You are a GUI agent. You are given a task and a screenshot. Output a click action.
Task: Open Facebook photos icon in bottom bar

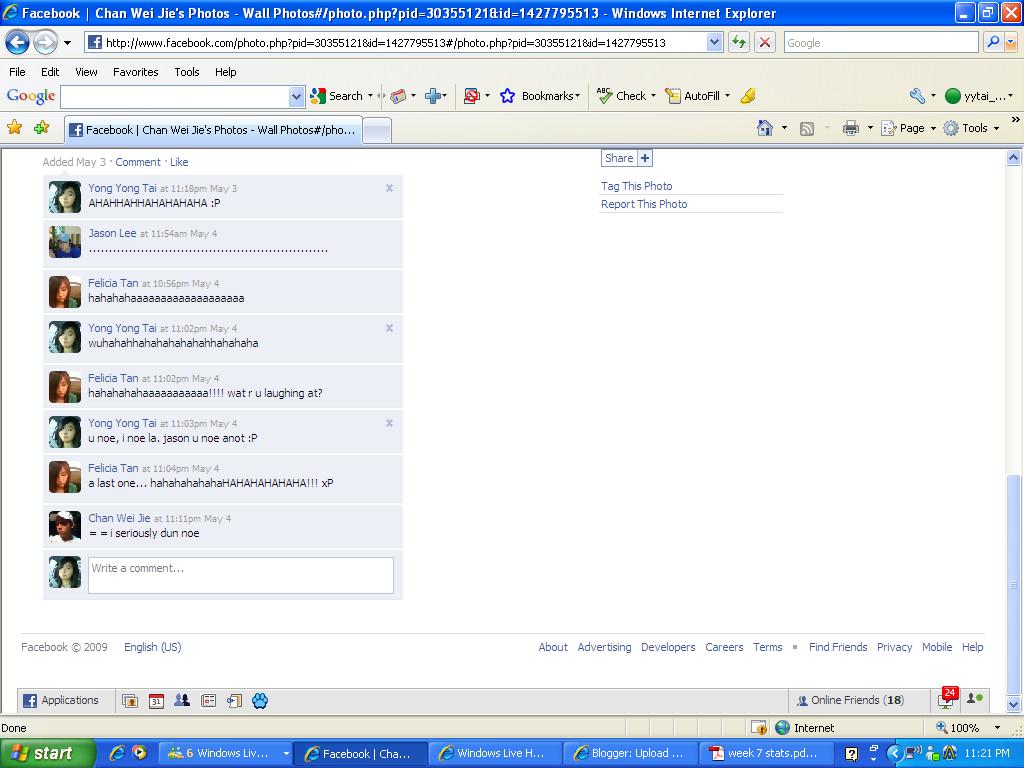[x=130, y=701]
